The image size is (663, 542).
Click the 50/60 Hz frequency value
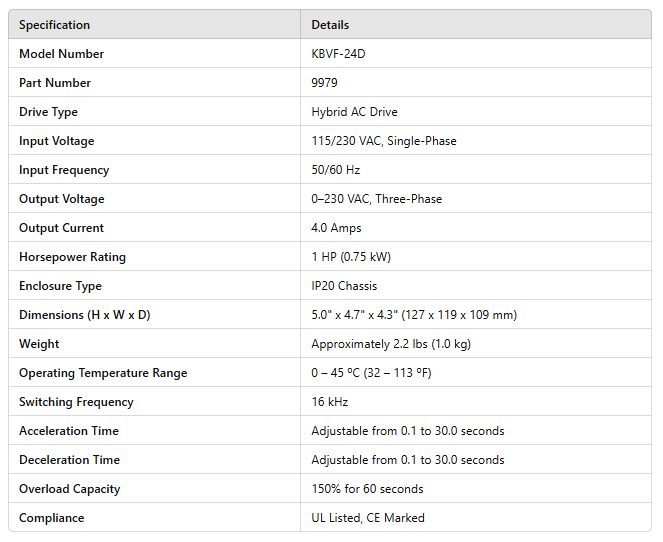[x=336, y=170]
